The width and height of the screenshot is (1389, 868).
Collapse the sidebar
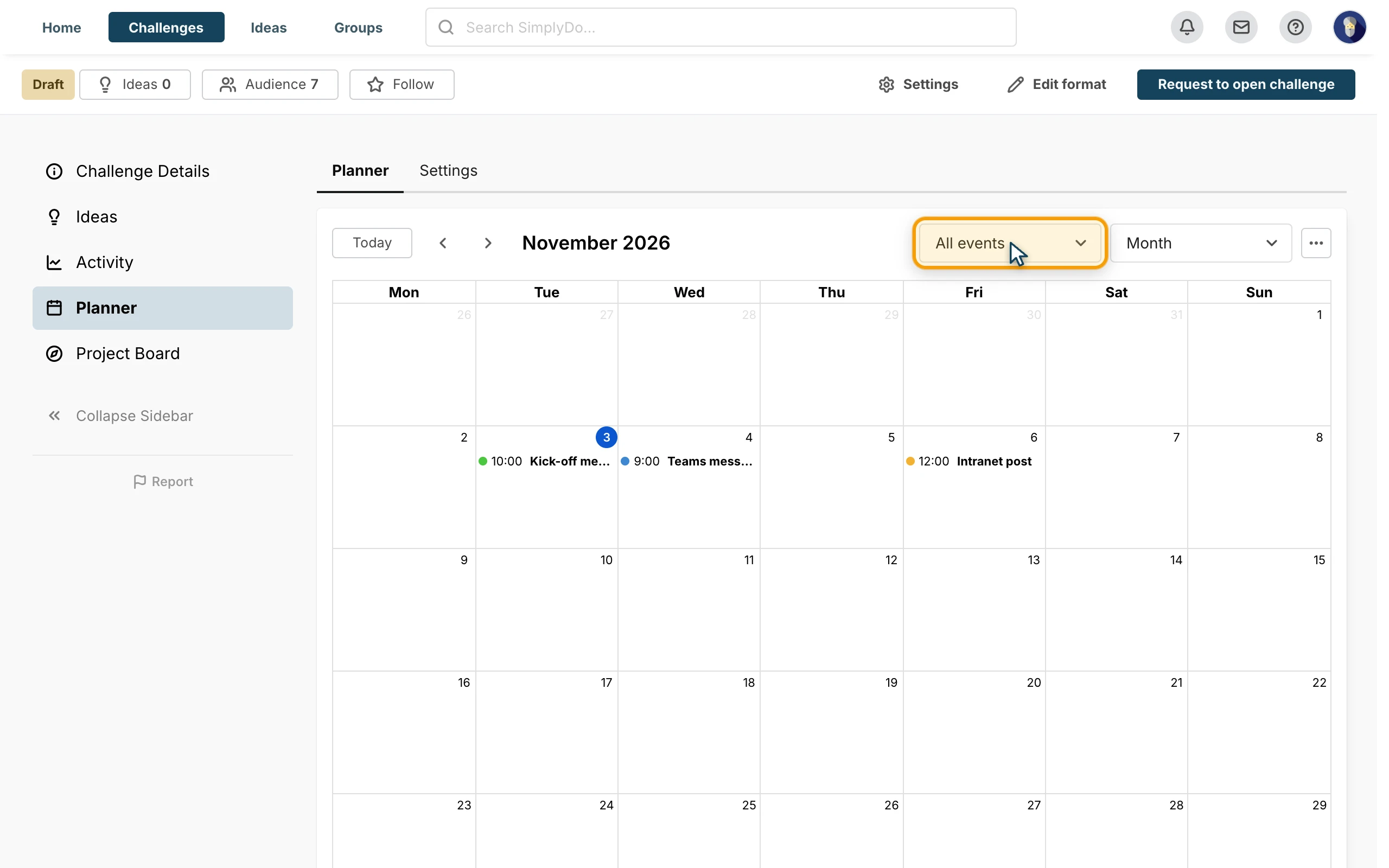pyautogui.click(x=120, y=416)
